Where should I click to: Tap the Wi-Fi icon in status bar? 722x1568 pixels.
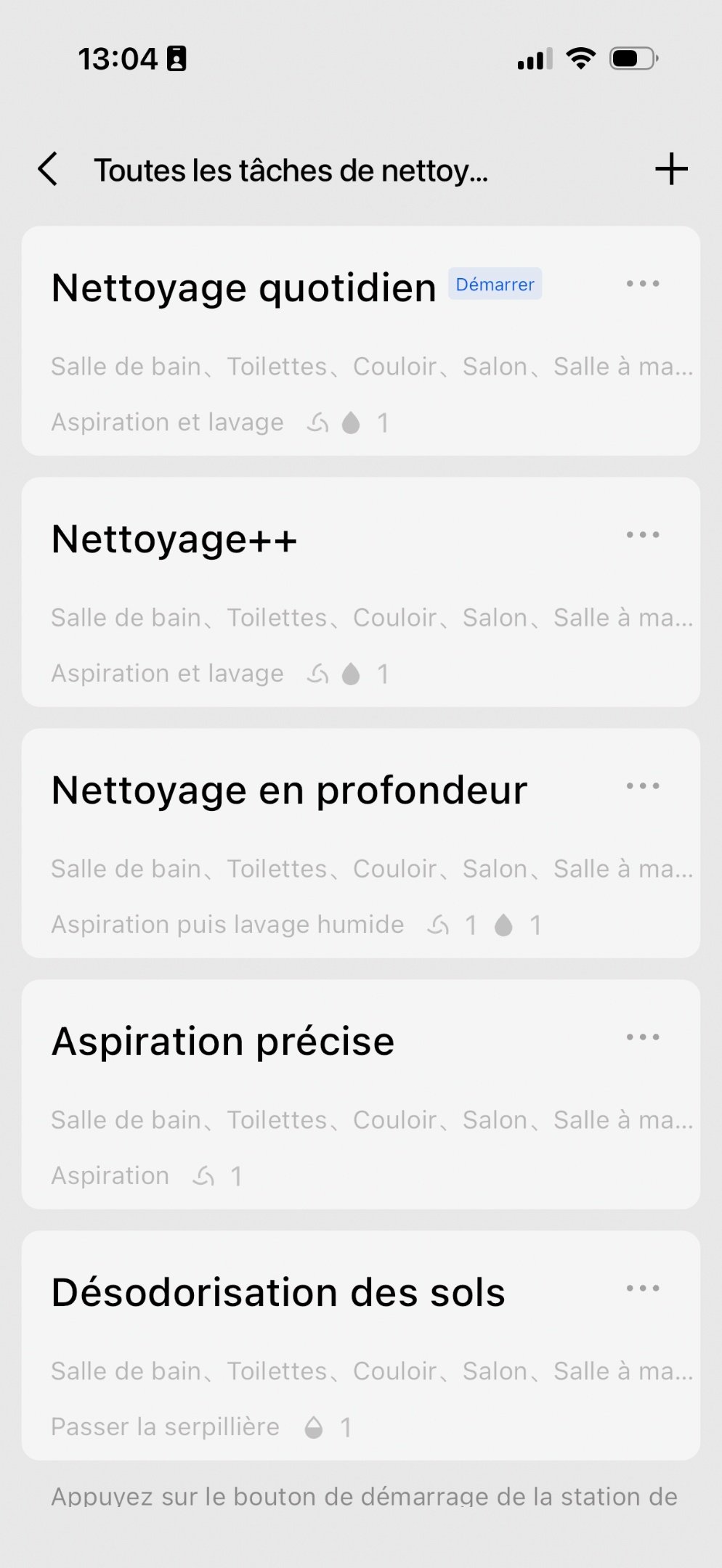point(580,58)
